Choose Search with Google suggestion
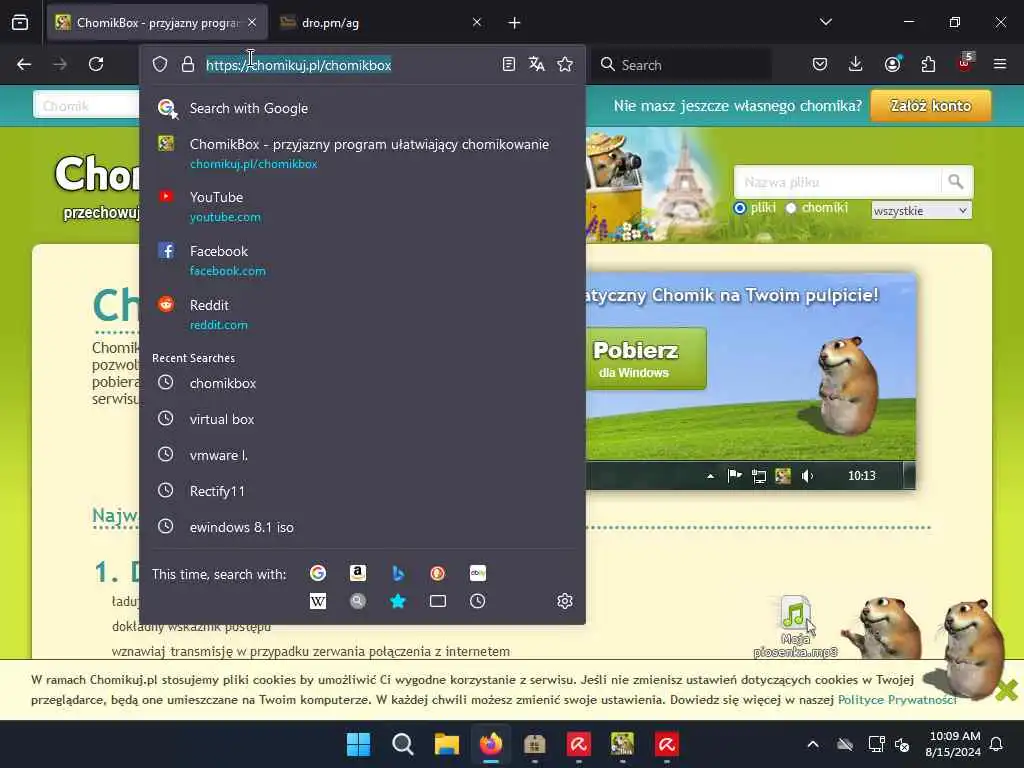The image size is (1024, 768). point(362,108)
